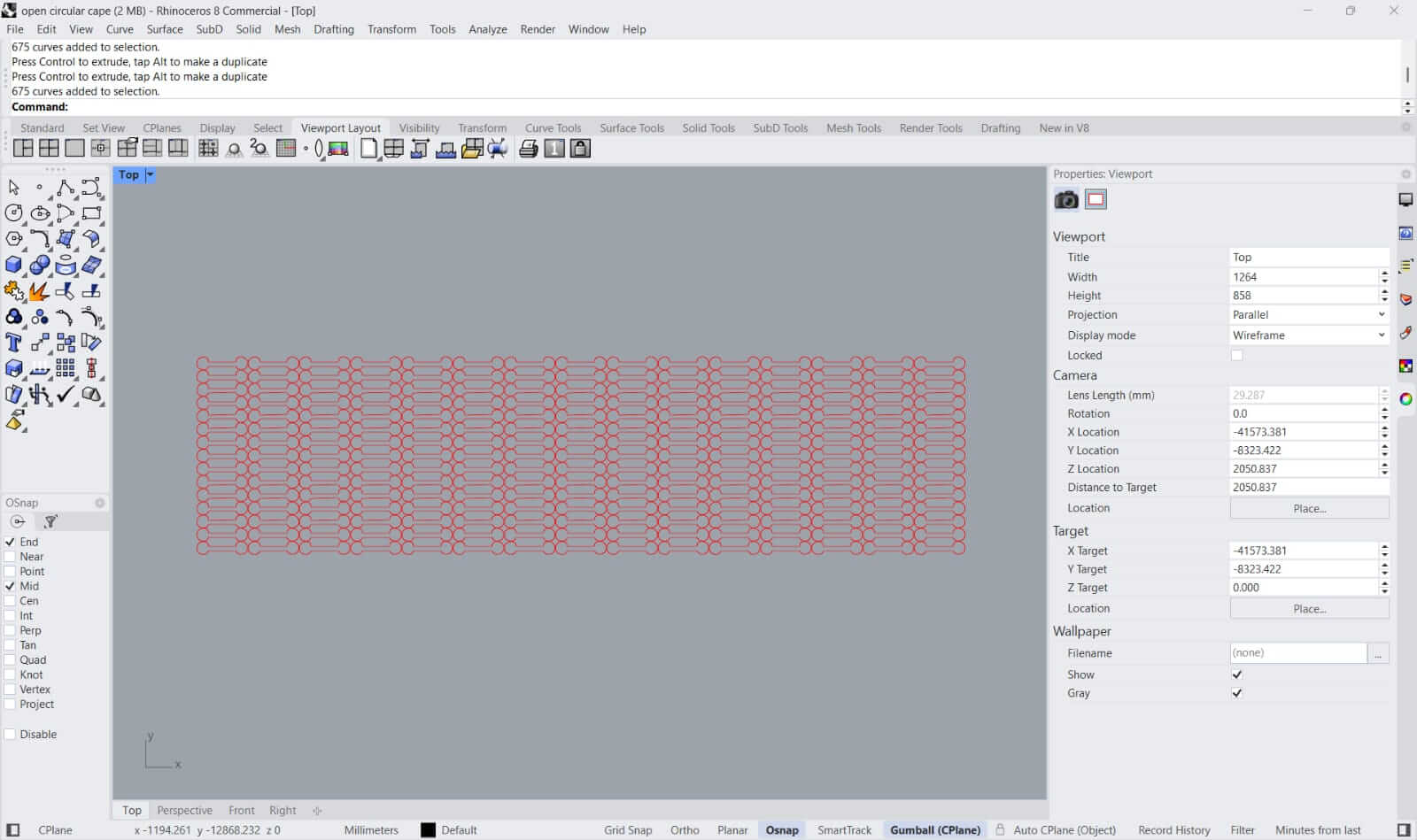The image size is (1417, 840).
Task: Select the Text object tool icon
Action: (13, 343)
